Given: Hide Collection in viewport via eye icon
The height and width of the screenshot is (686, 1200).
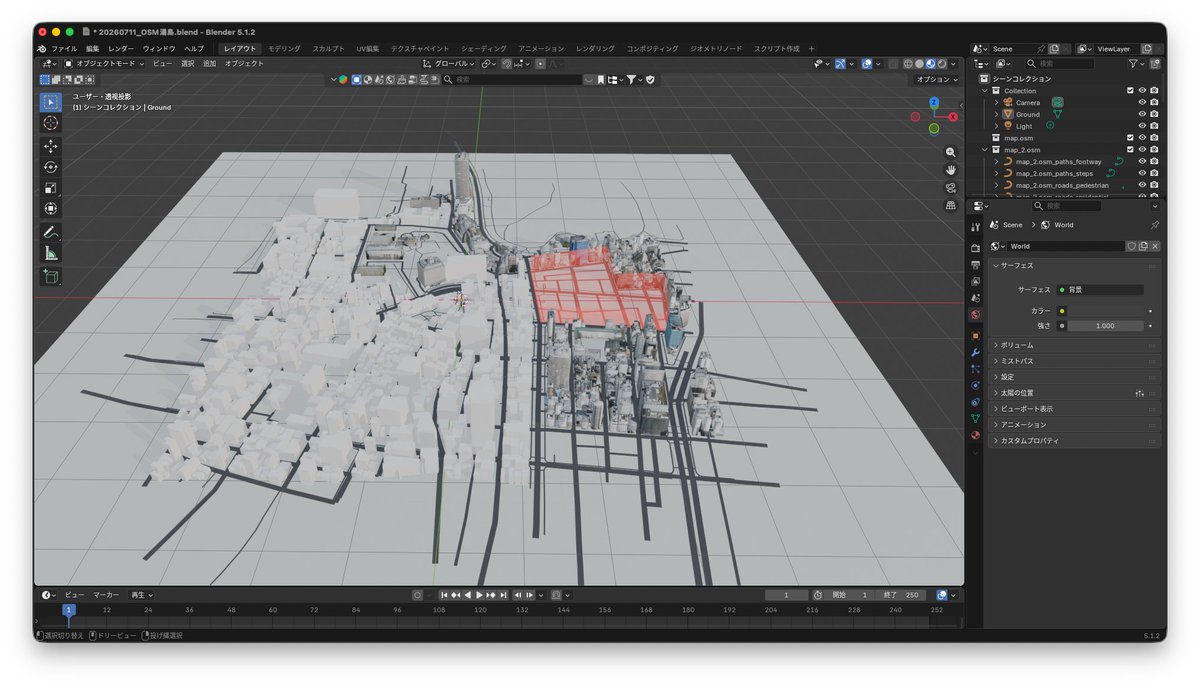Looking at the screenshot, I should tap(1142, 90).
